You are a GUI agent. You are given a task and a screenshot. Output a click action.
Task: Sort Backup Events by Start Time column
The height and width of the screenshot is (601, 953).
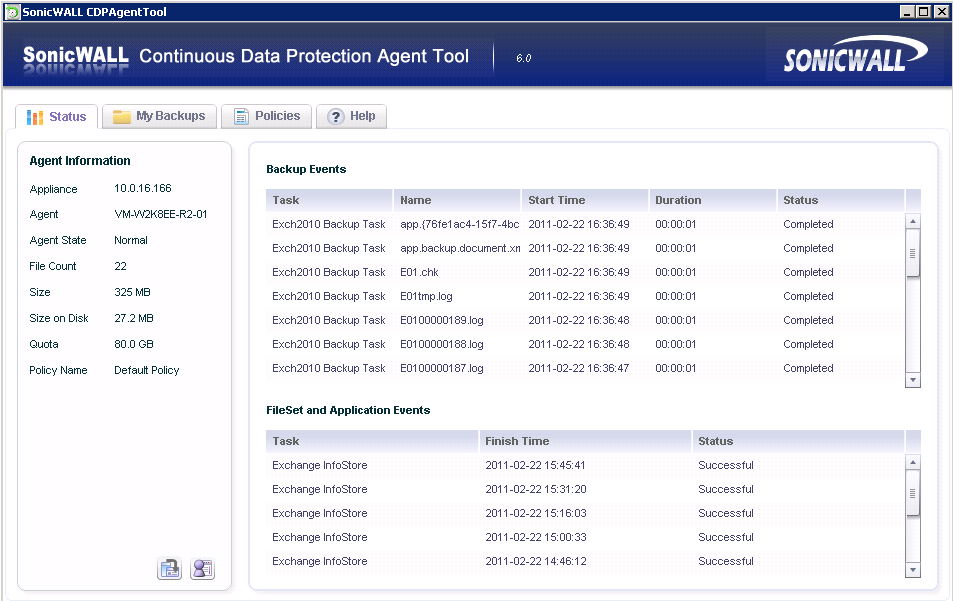coord(585,200)
